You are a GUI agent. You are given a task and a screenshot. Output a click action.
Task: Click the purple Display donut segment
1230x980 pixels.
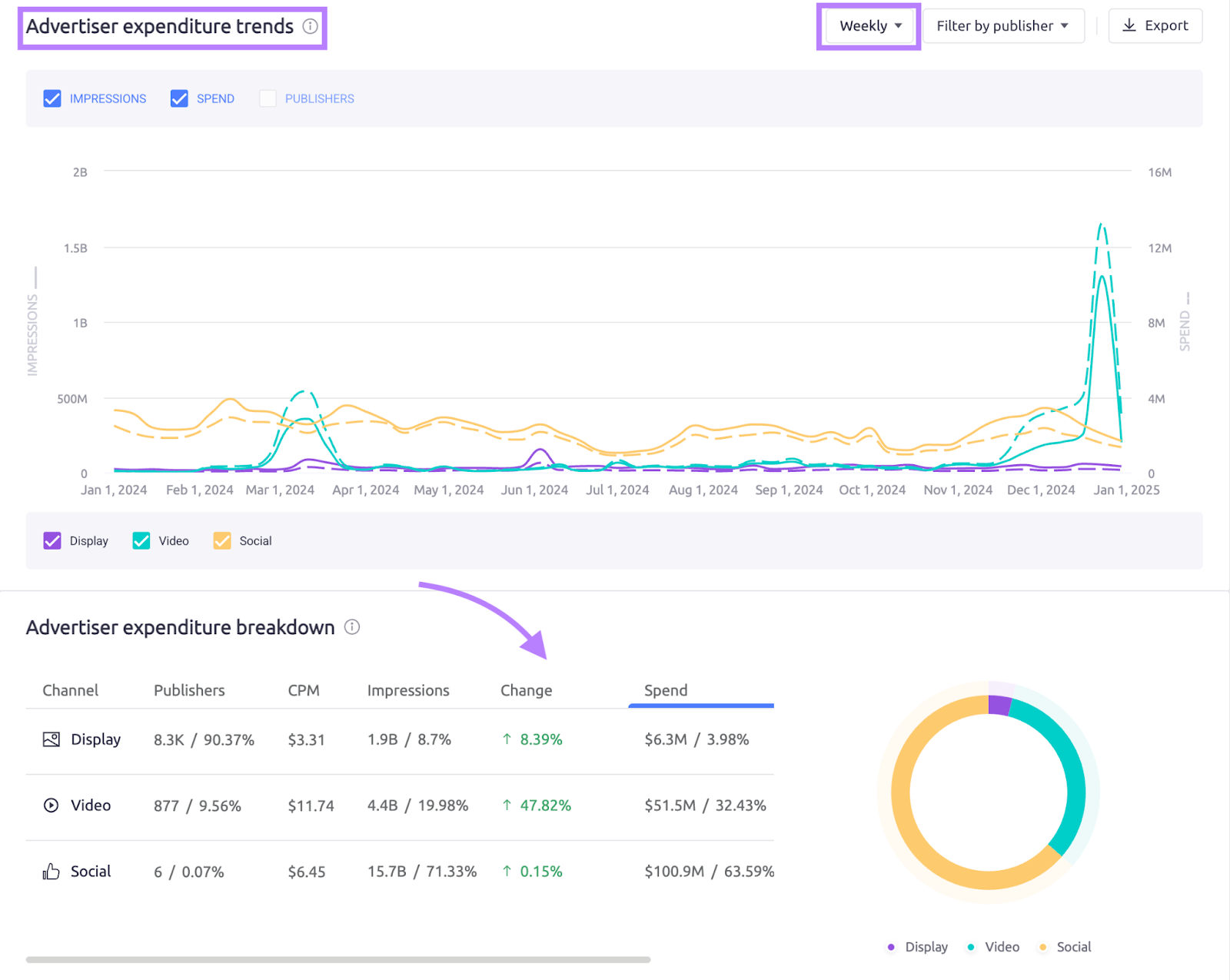[x=999, y=706]
